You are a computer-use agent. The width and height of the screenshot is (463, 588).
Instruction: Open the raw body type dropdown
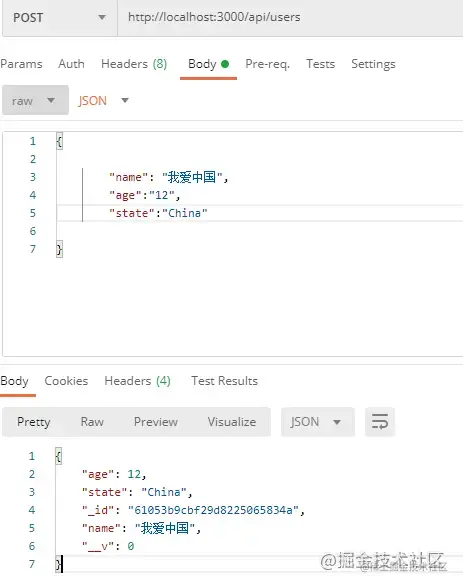pyautogui.click(x=35, y=100)
